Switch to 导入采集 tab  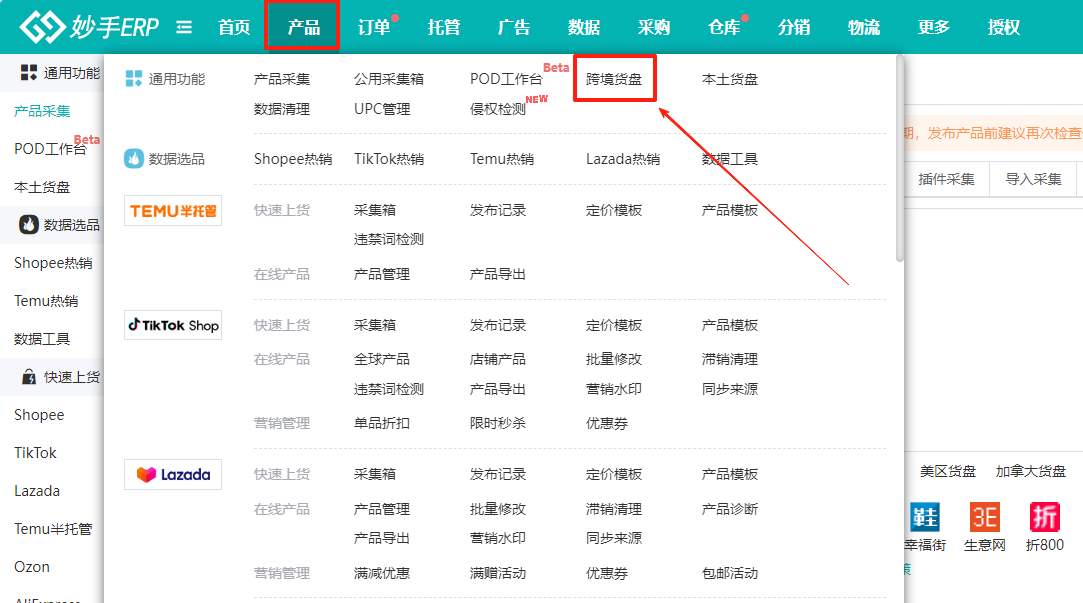point(1033,180)
